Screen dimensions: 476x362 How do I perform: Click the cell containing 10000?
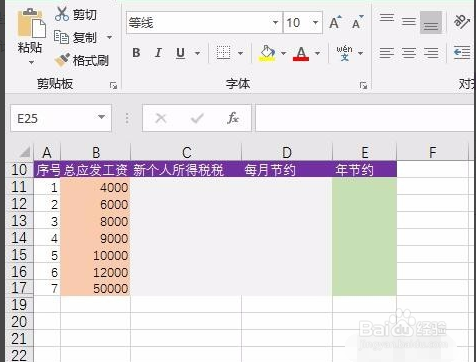click(x=96, y=255)
